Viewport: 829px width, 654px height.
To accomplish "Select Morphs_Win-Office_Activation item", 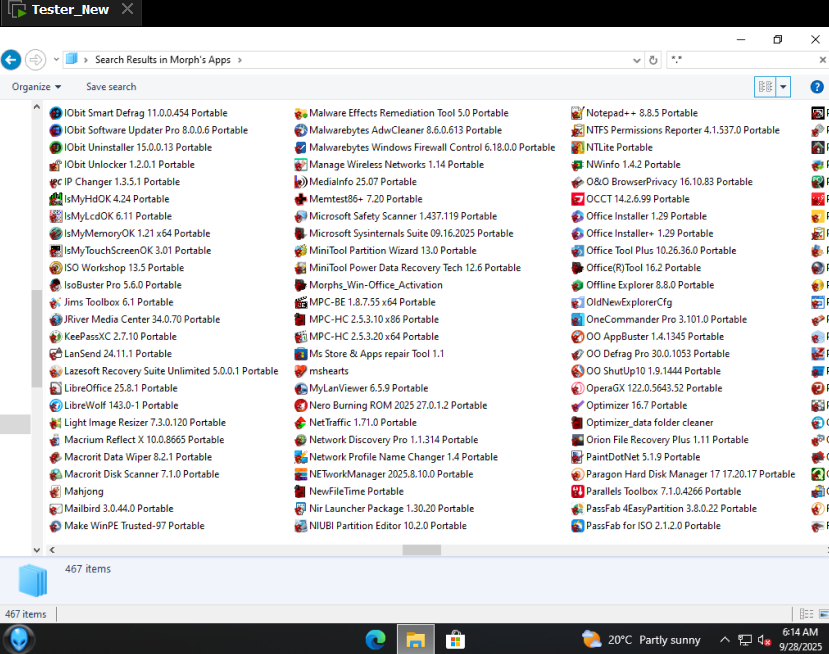I will coord(369,285).
